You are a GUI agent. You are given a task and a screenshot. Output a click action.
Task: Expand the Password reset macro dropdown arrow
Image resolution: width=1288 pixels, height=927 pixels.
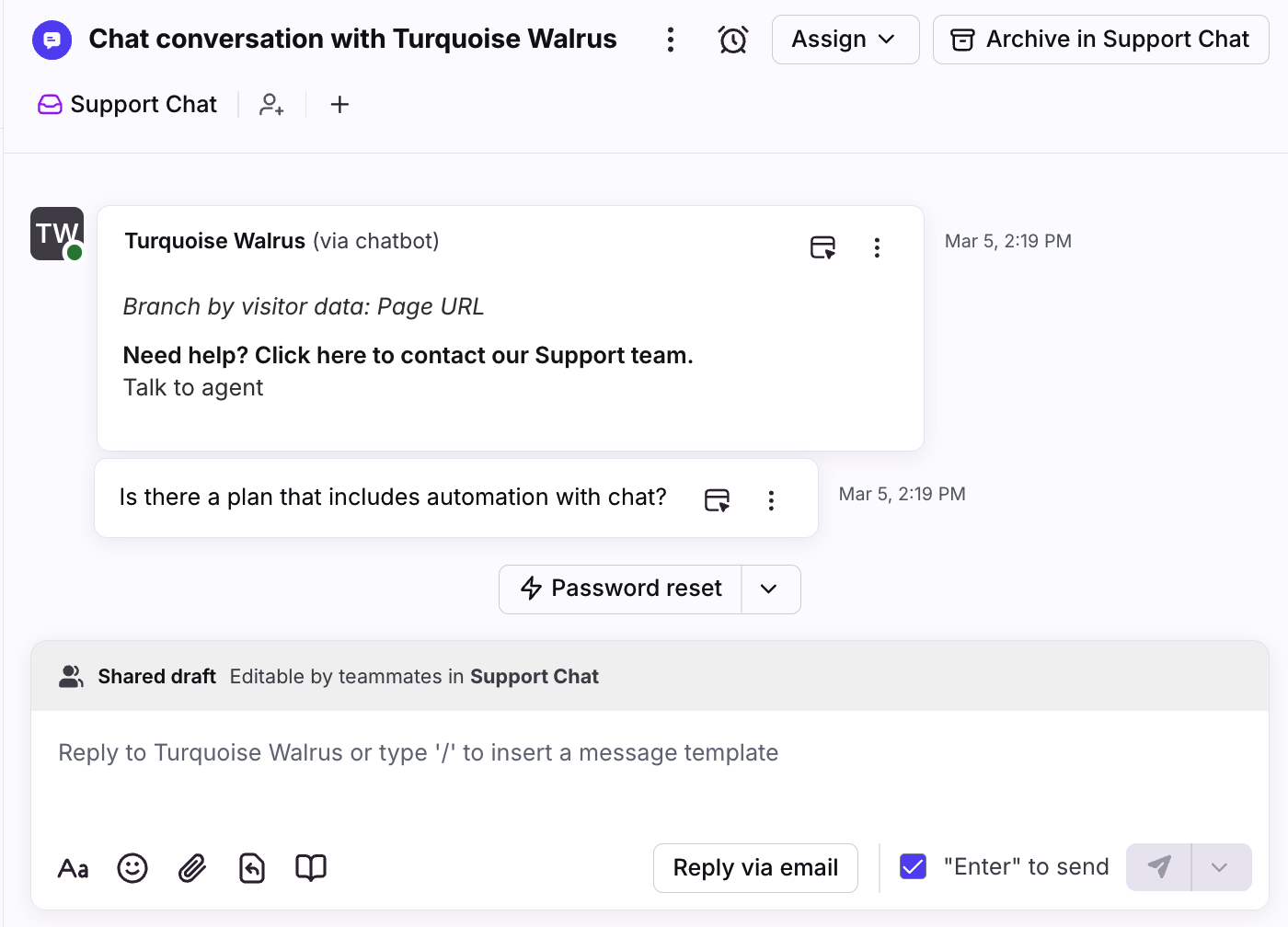[769, 589]
